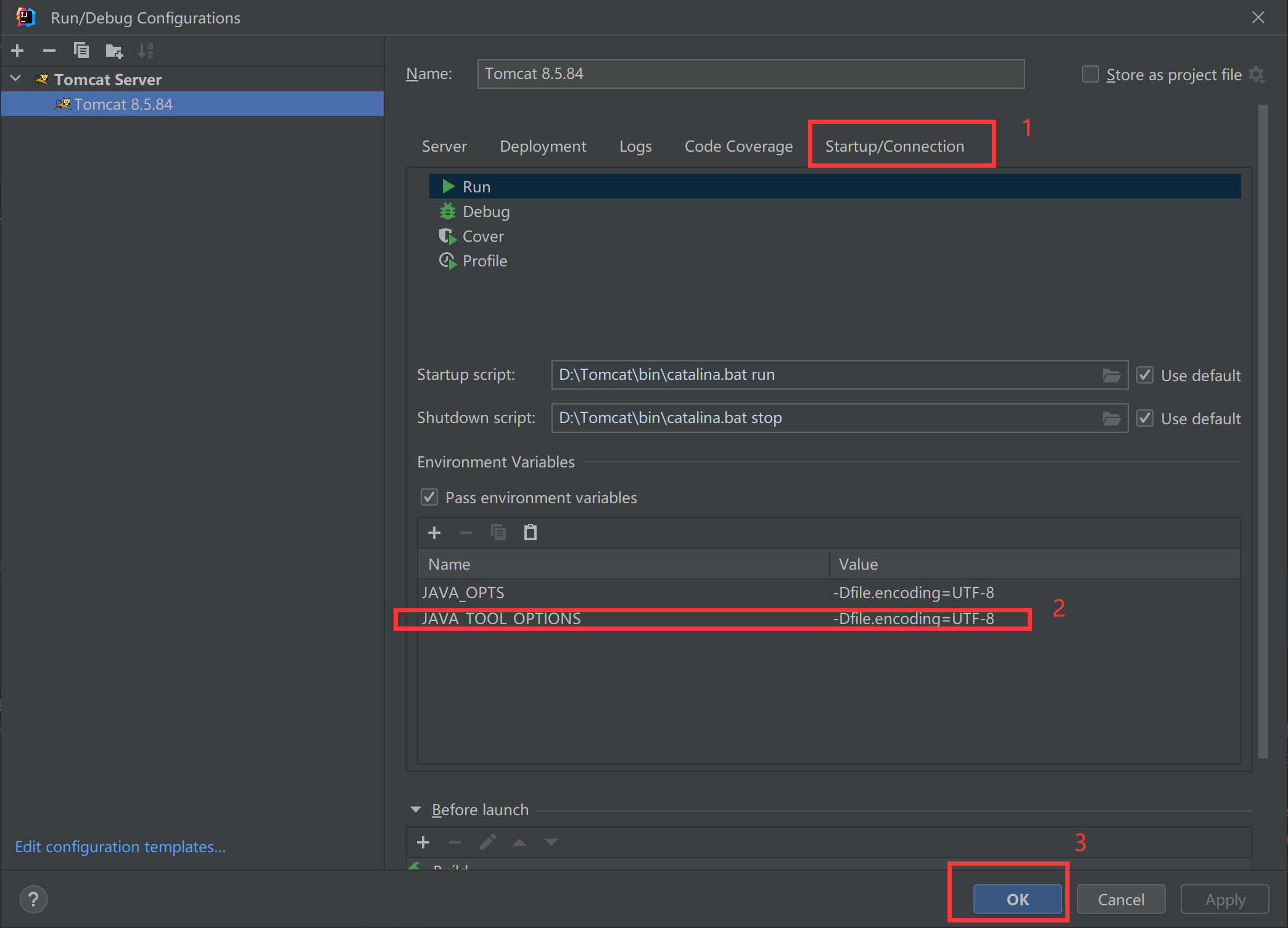Click the copy configuration icon
Image resolution: width=1288 pixels, height=928 pixels.
click(x=81, y=51)
